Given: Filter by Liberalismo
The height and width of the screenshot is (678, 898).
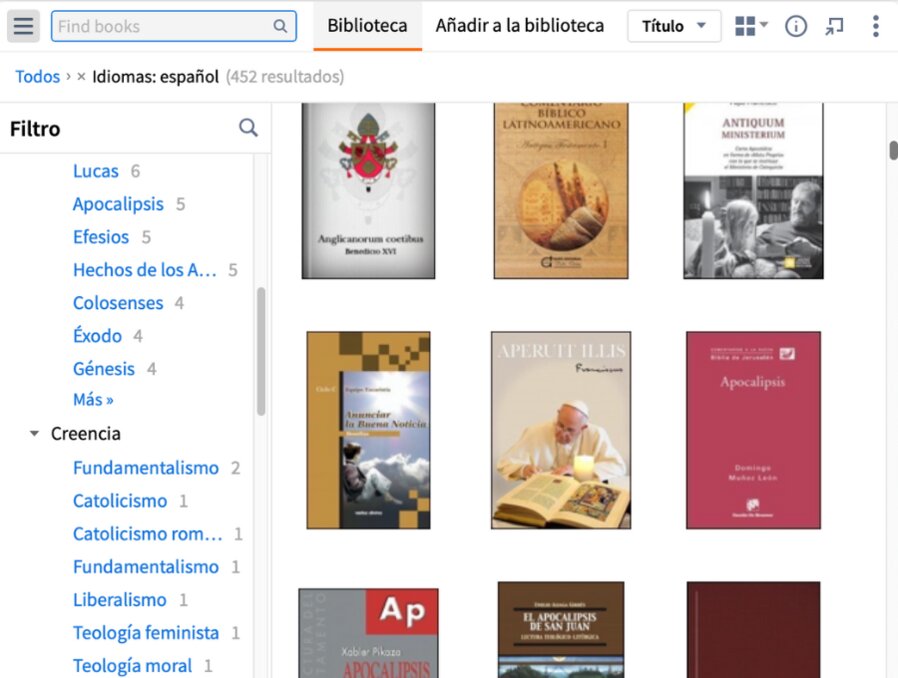Looking at the screenshot, I should 120,600.
